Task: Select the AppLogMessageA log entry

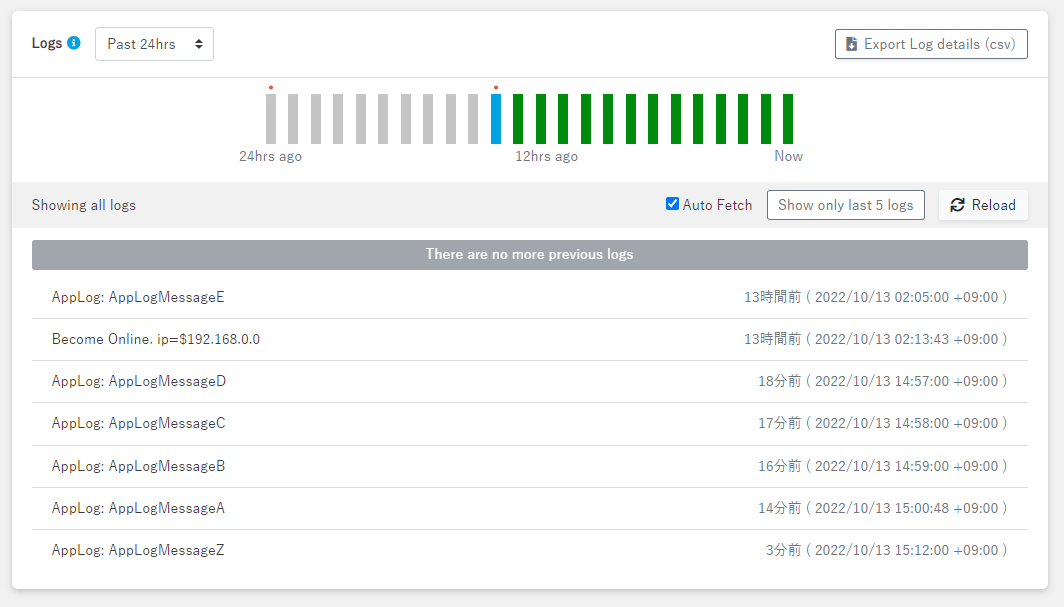Action: 139,508
